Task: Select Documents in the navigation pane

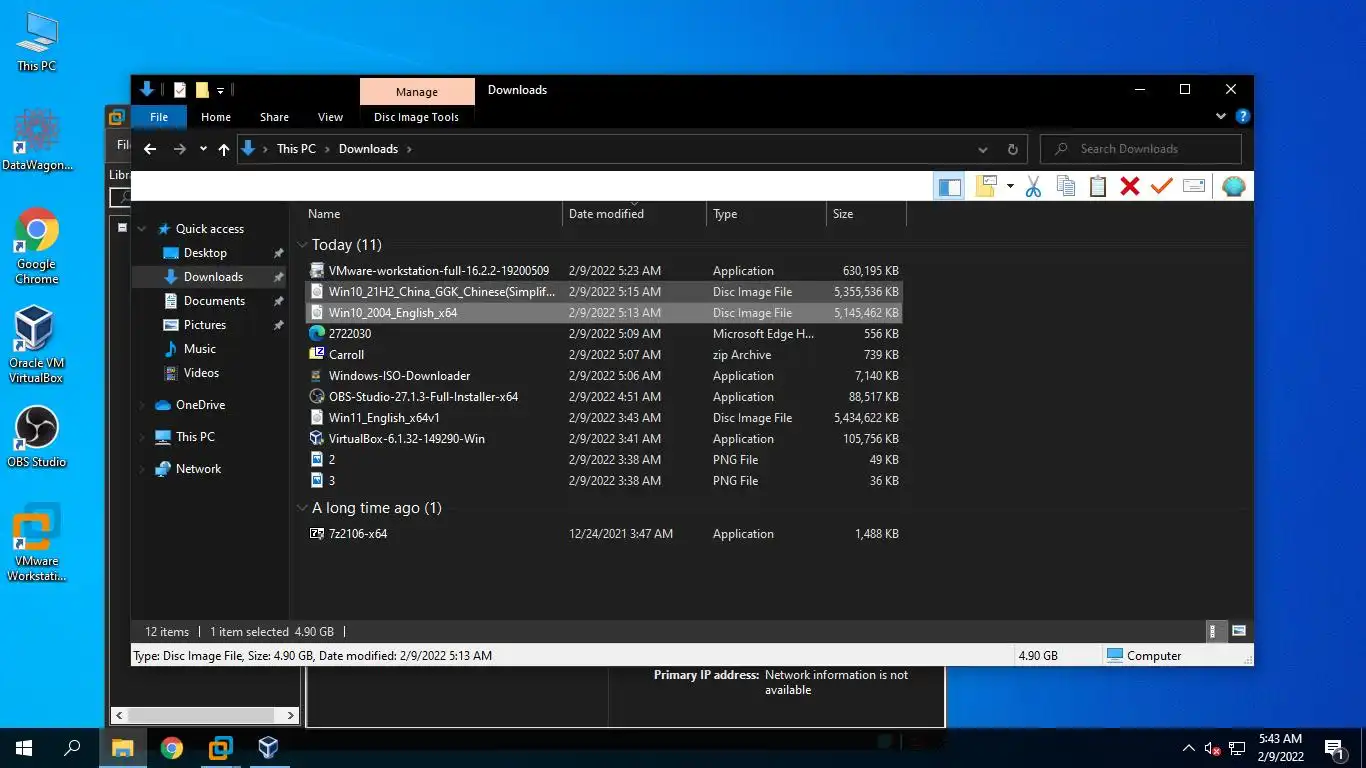Action: (x=214, y=301)
